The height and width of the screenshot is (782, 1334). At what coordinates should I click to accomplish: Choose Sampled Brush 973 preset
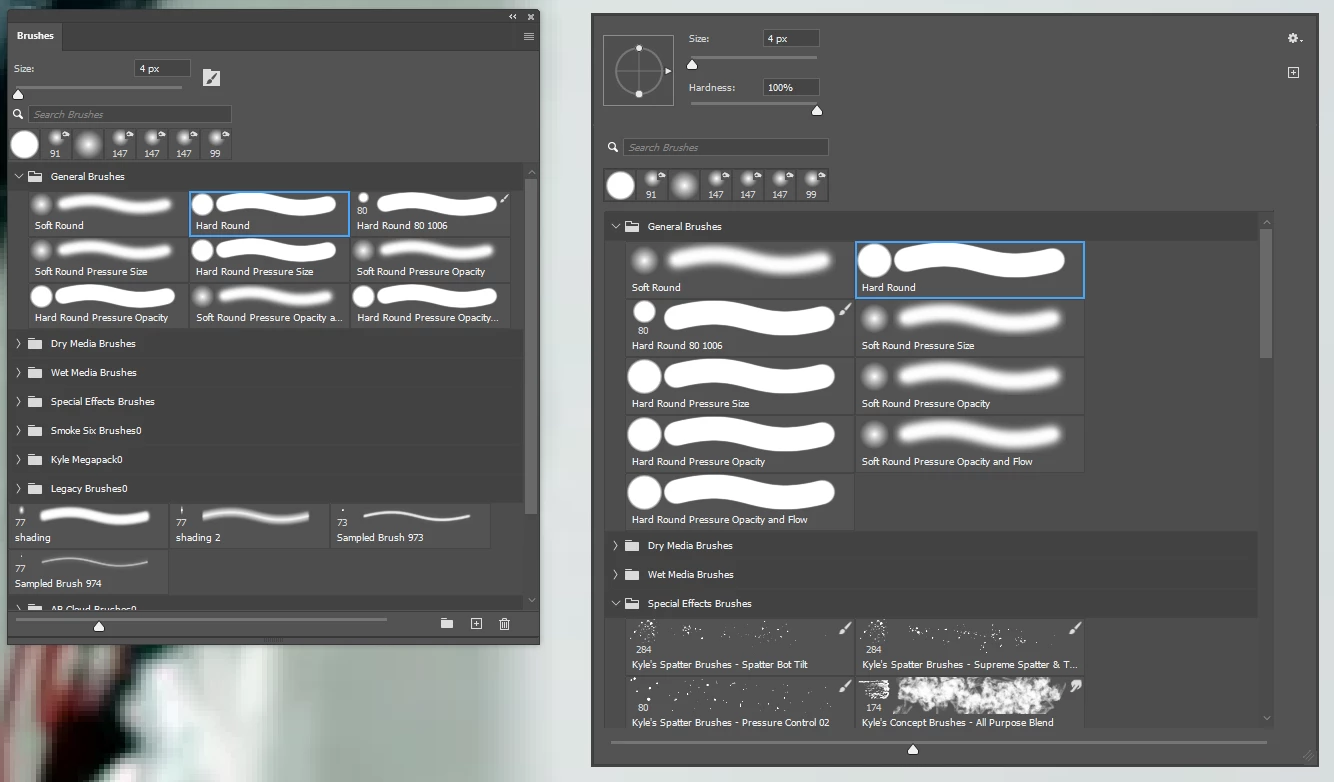coord(410,525)
